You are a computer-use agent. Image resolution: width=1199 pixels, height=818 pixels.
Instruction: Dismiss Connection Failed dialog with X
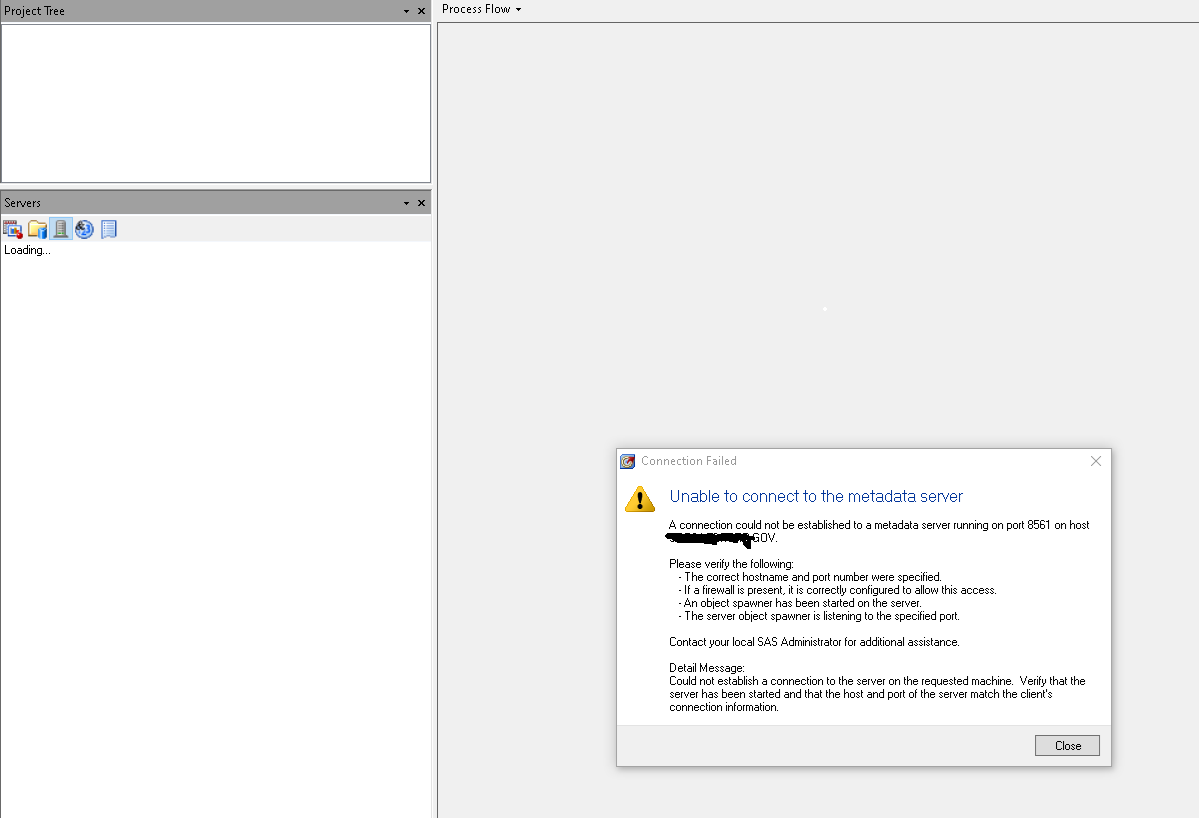point(1096,461)
